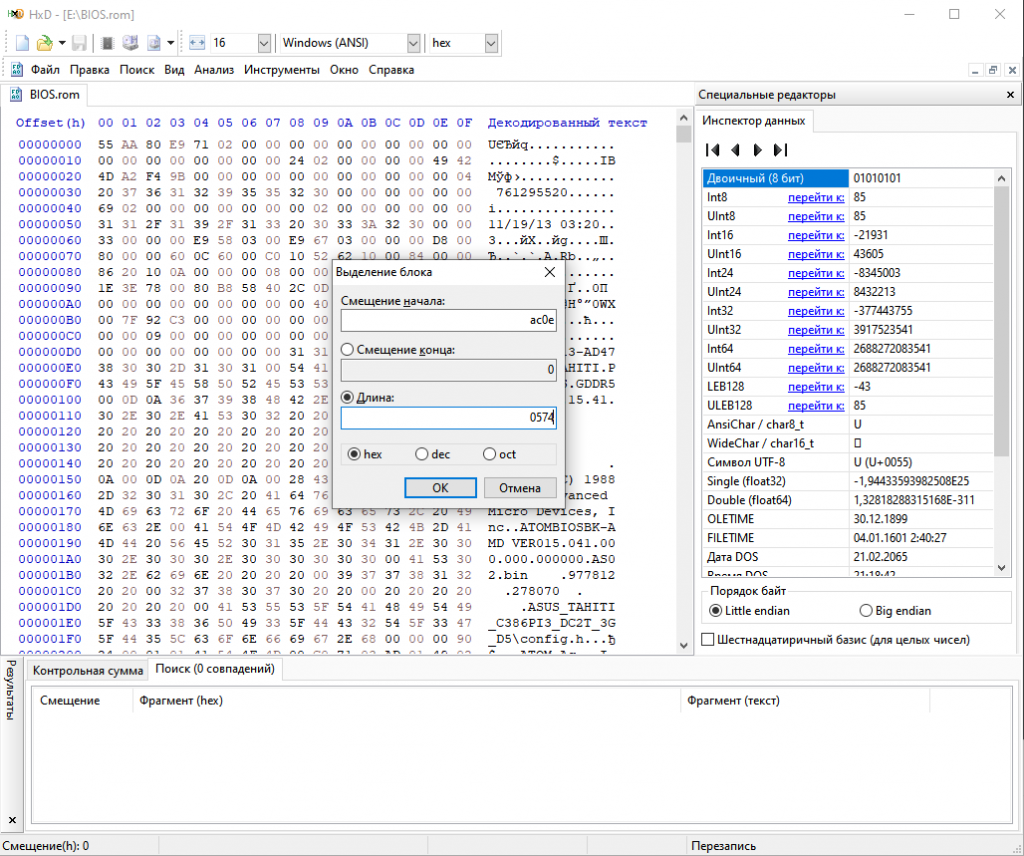Open the hex offset base dropdown
The height and width of the screenshot is (856, 1024).
(491, 43)
